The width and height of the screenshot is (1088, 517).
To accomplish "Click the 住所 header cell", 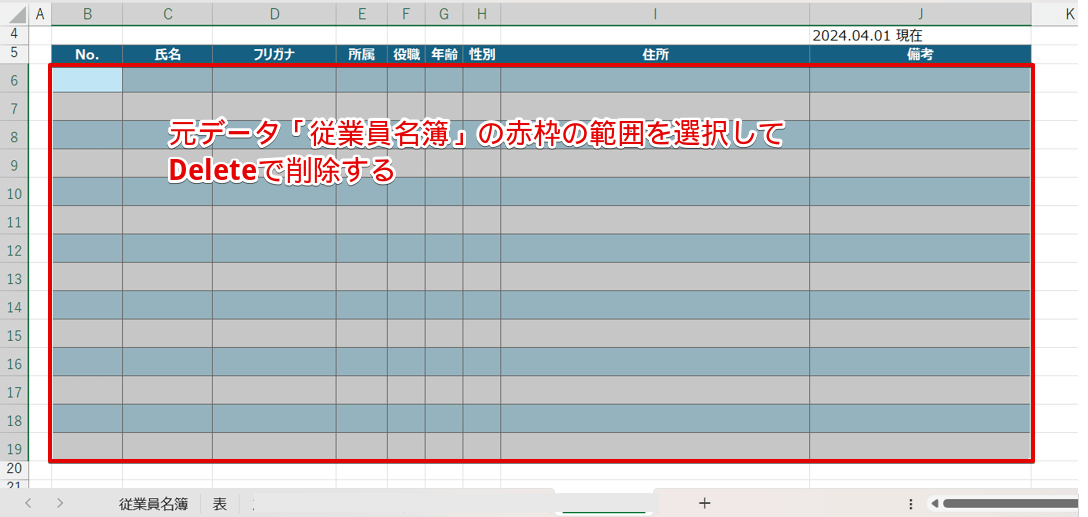I will coord(655,55).
